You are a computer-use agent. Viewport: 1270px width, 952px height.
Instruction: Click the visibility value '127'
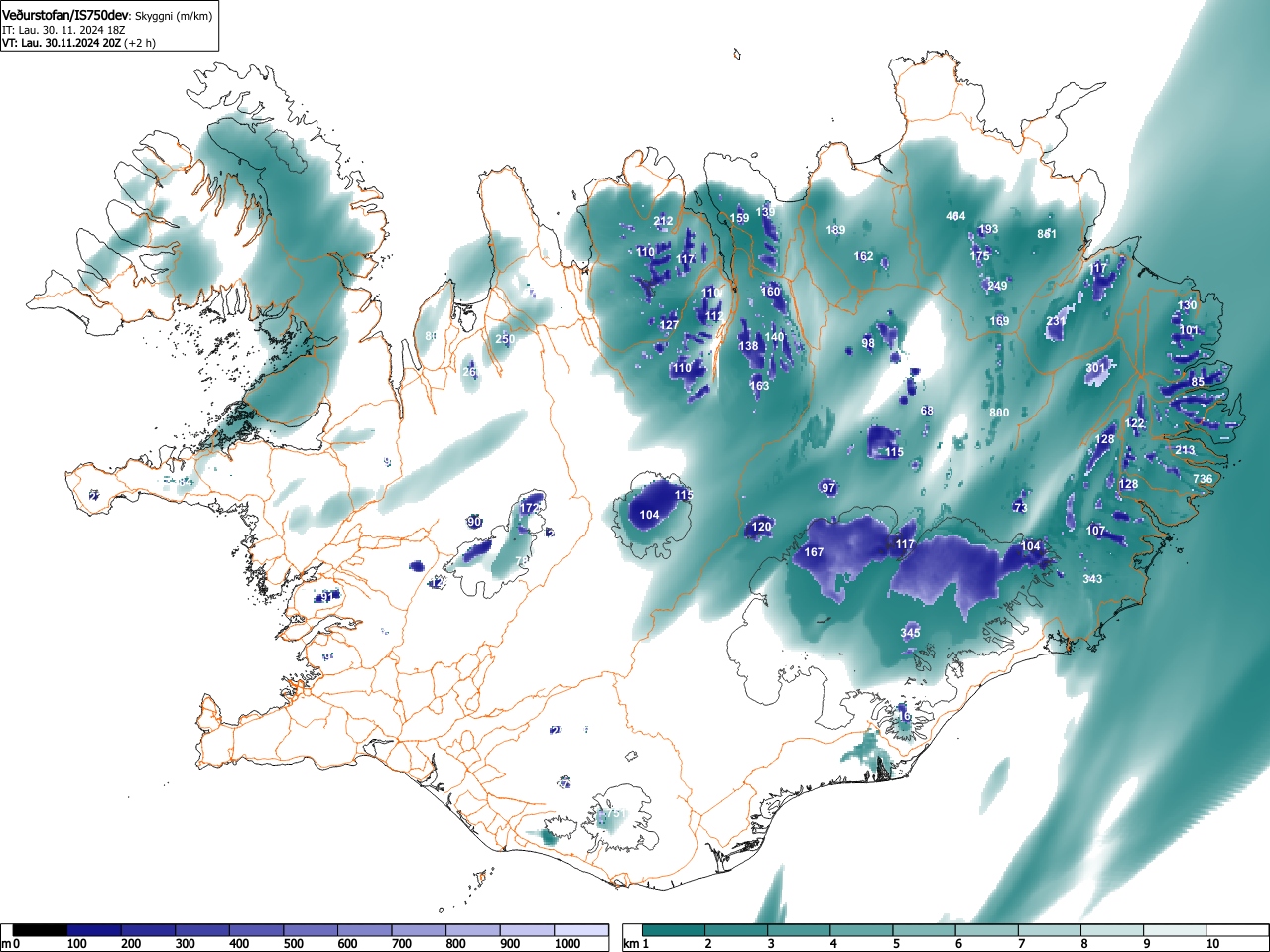tap(669, 325)
